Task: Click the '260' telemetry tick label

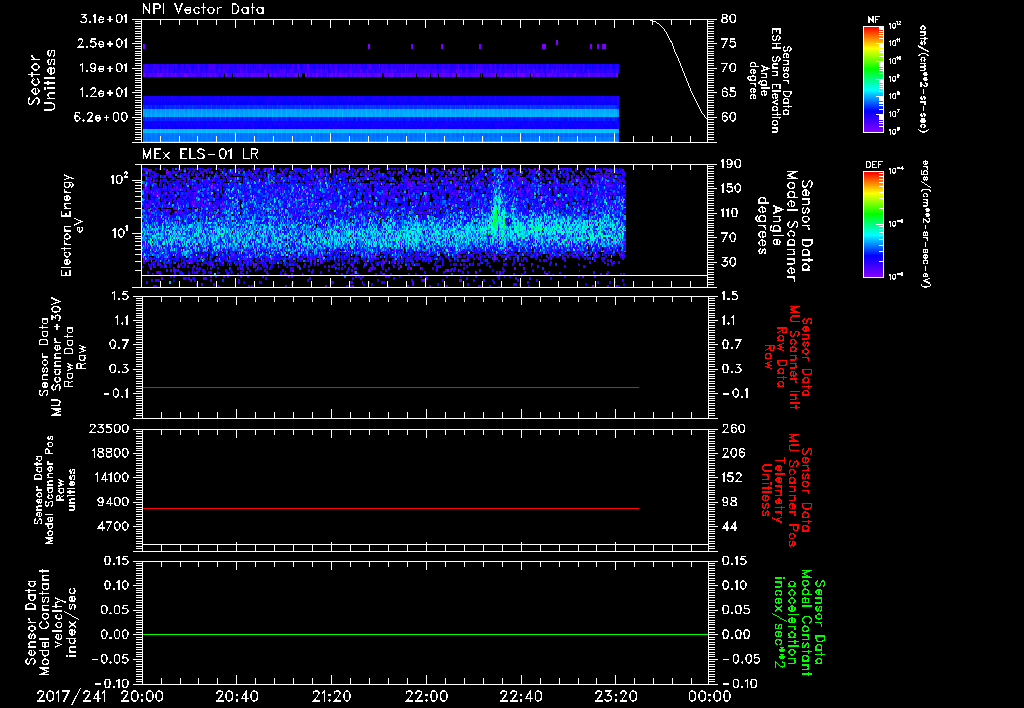Action: [732, 429]
